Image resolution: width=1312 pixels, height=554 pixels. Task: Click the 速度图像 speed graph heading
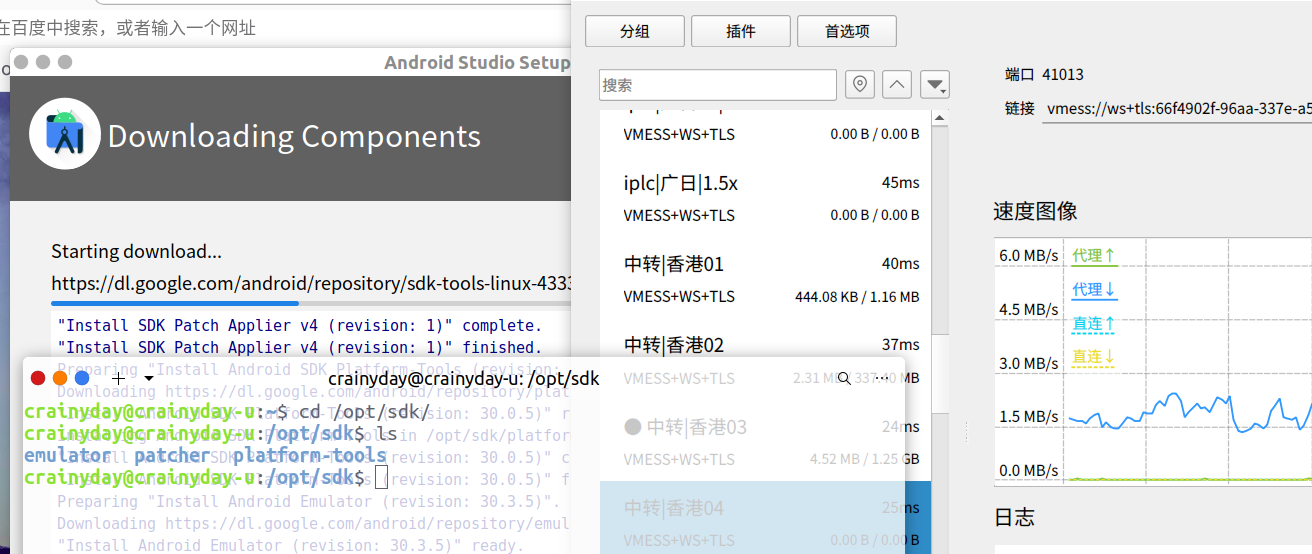(x=1035, y=211)
